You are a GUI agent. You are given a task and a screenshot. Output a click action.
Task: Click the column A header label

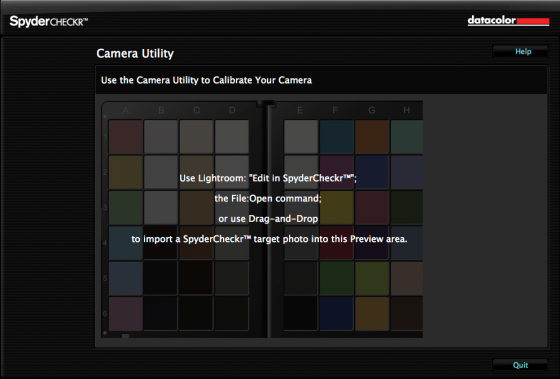pos(125,110)
